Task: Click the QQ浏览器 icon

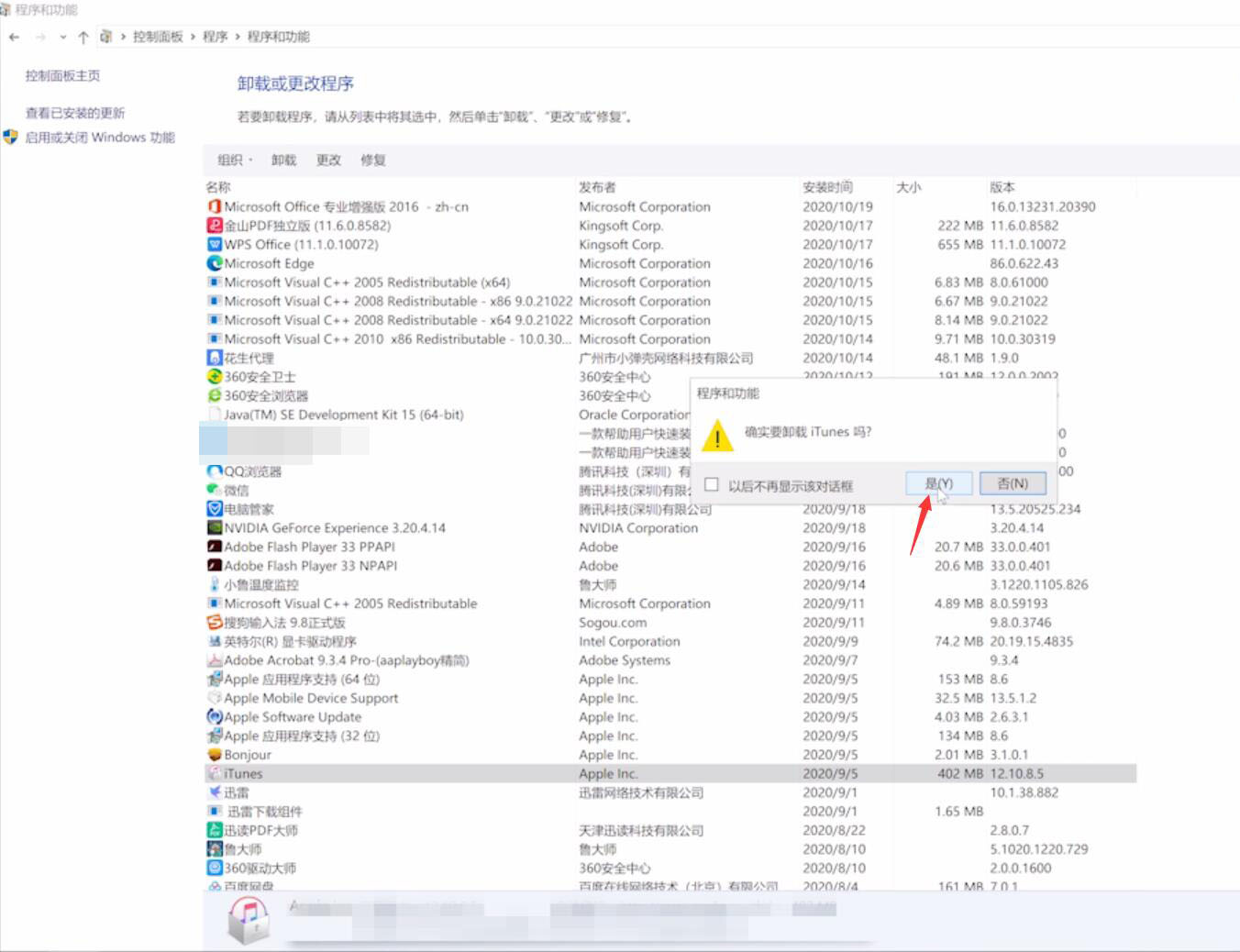Action: click(x=215, y=471)
